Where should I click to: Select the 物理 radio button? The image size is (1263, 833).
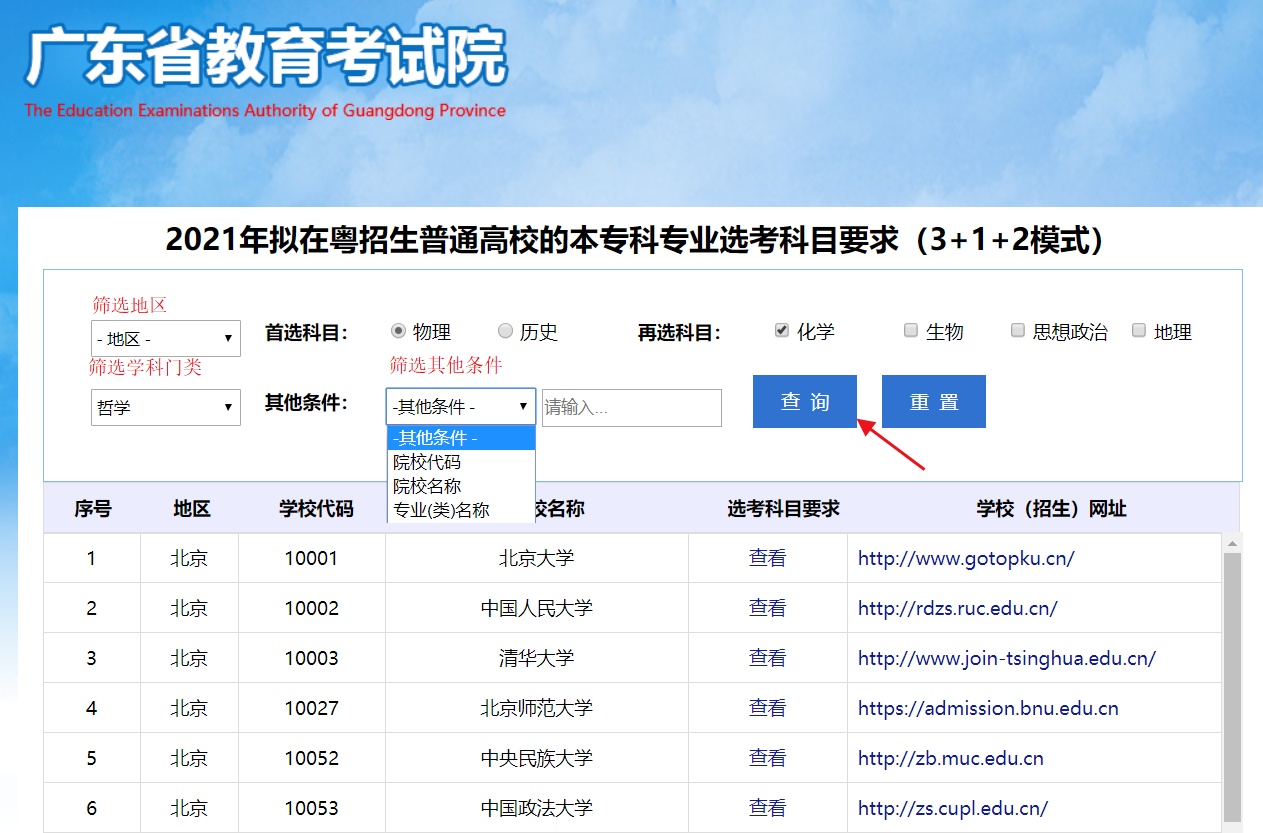click(398, 331)
